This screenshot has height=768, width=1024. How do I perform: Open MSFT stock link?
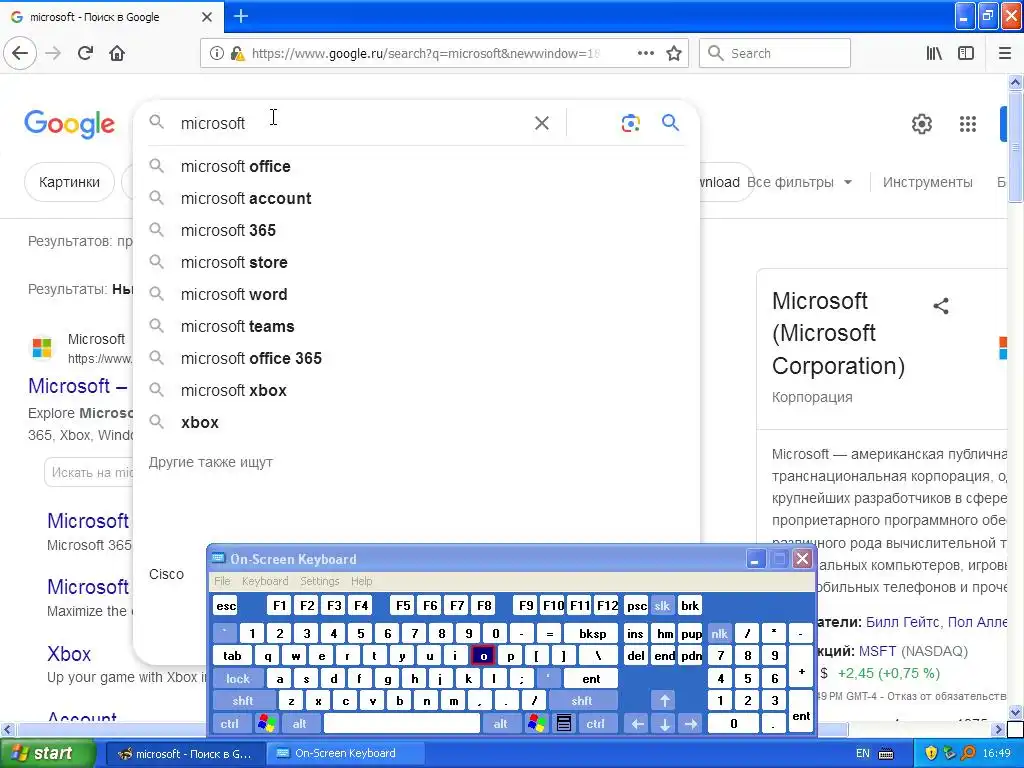(x=877, y=651)
